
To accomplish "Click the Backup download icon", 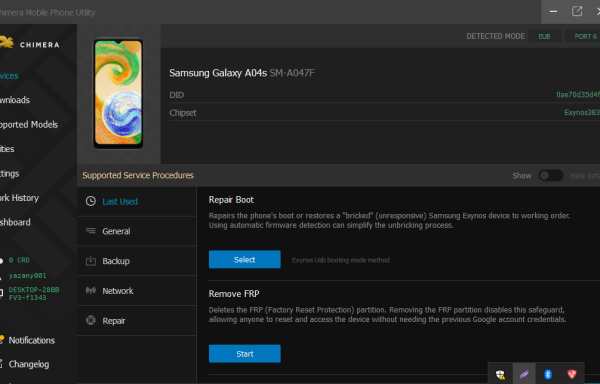I will [x=91, y=261].
